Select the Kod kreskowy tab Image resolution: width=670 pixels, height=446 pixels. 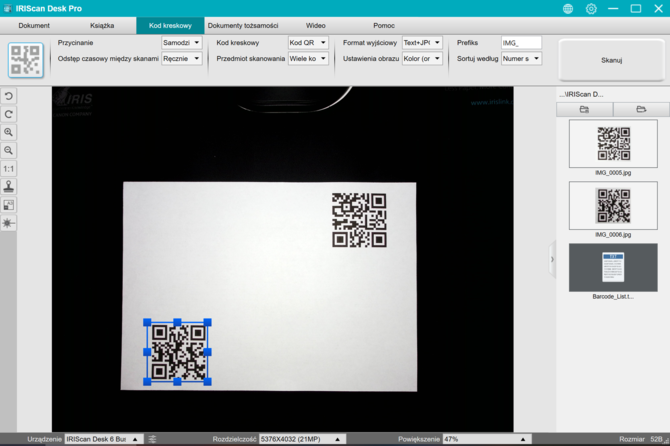pos(170,26)
